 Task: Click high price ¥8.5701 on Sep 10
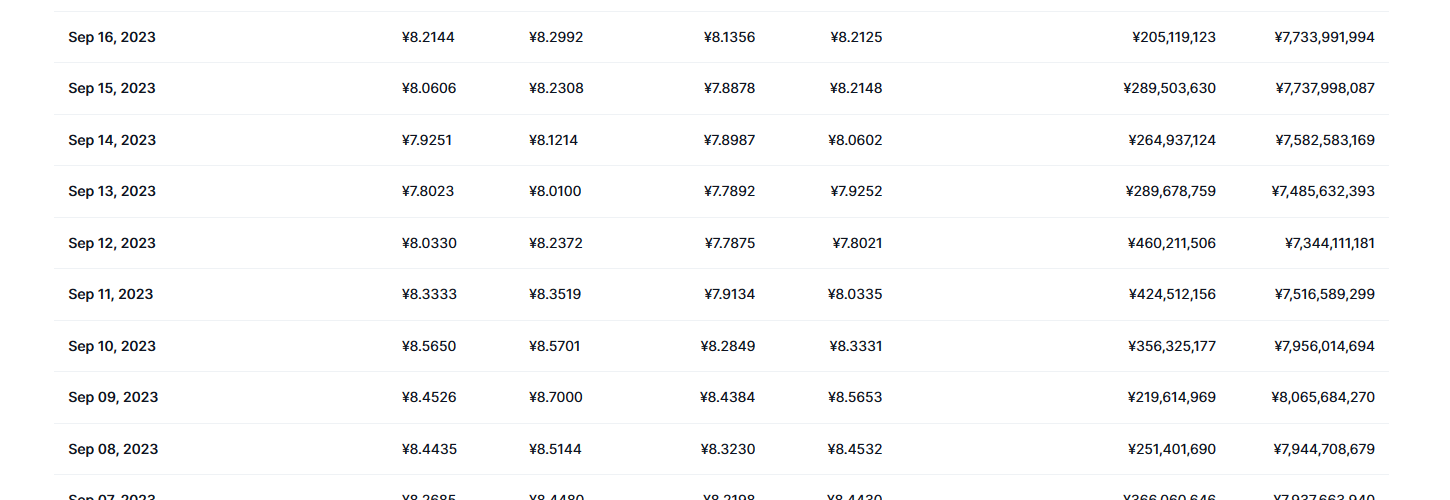coord(554,346)
